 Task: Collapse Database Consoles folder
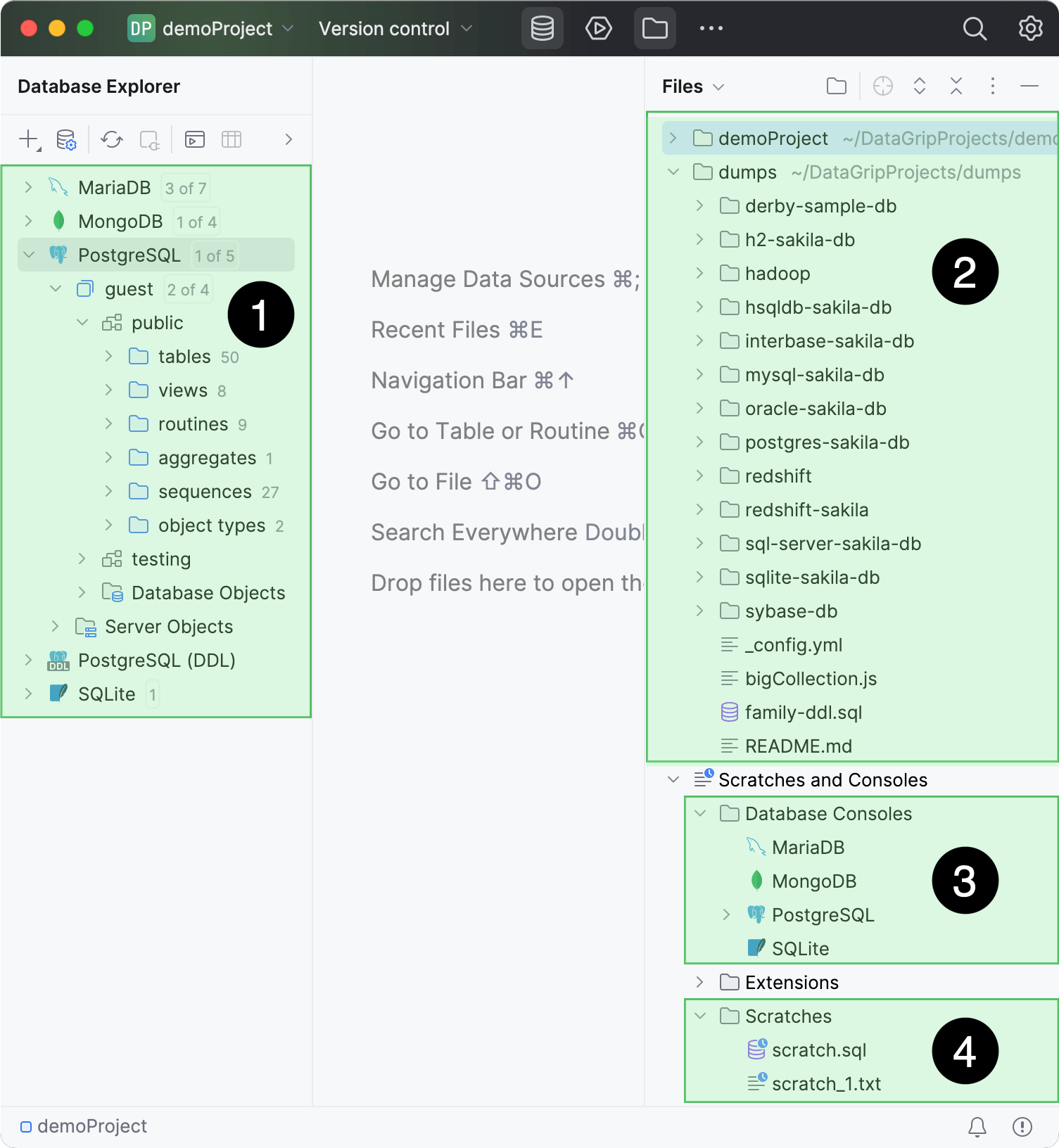(699, 813)
